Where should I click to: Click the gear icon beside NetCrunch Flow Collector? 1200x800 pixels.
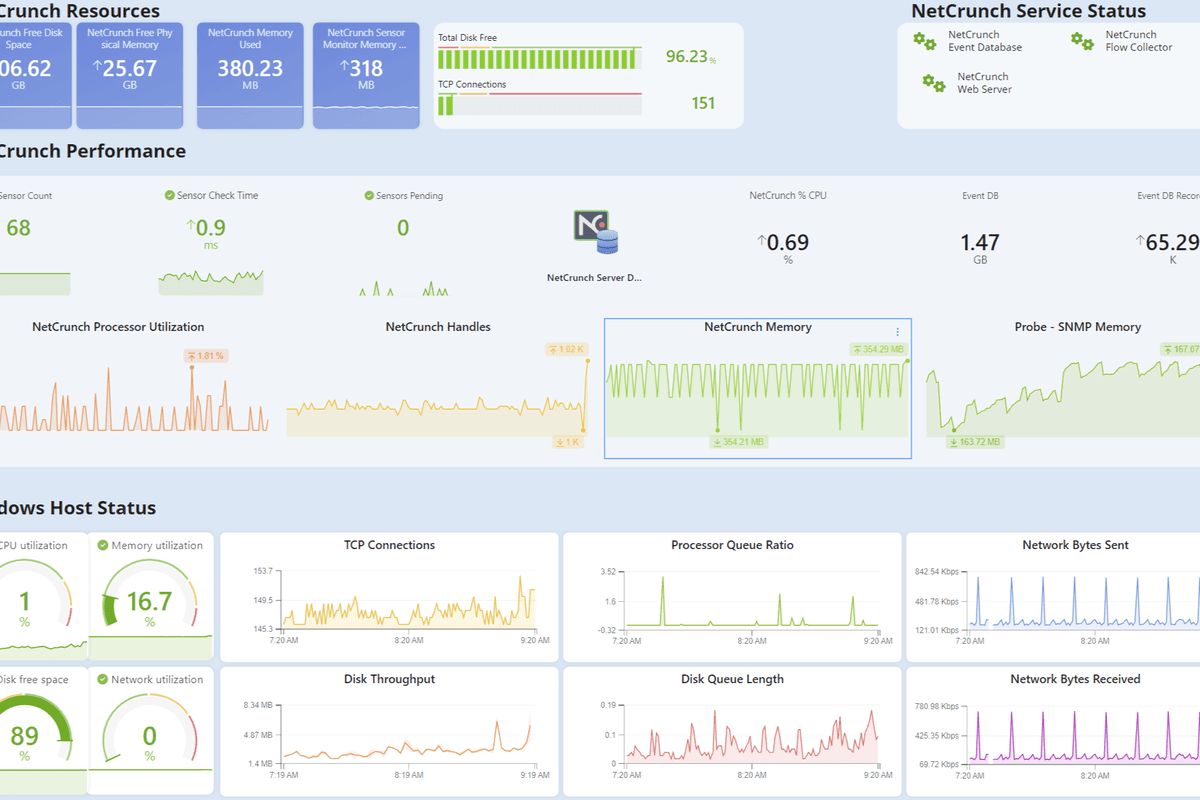(1082, 40)
